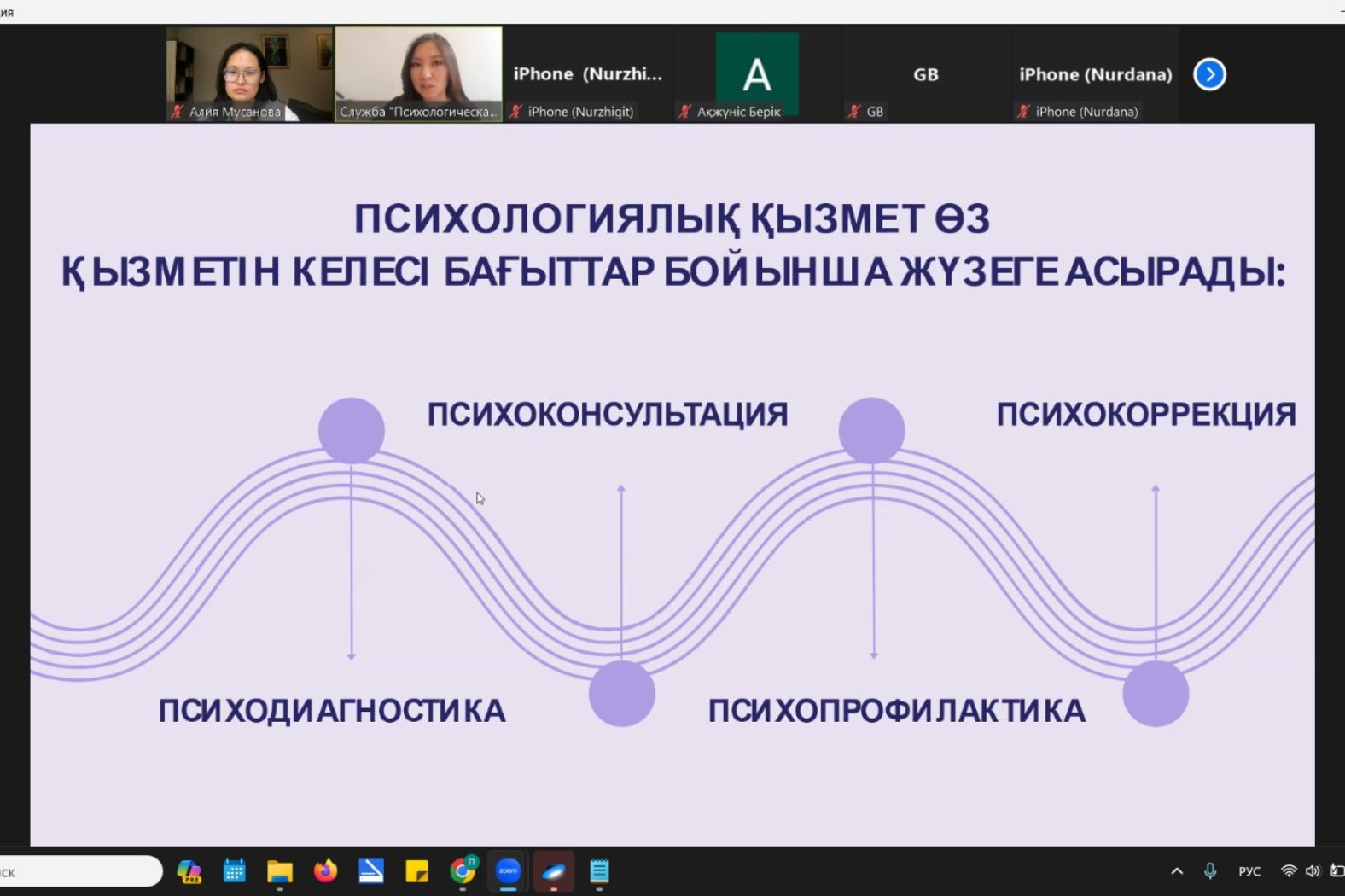
Task: Select Алия Мусанова video thumbnail
Action: [x=249, y=74]
